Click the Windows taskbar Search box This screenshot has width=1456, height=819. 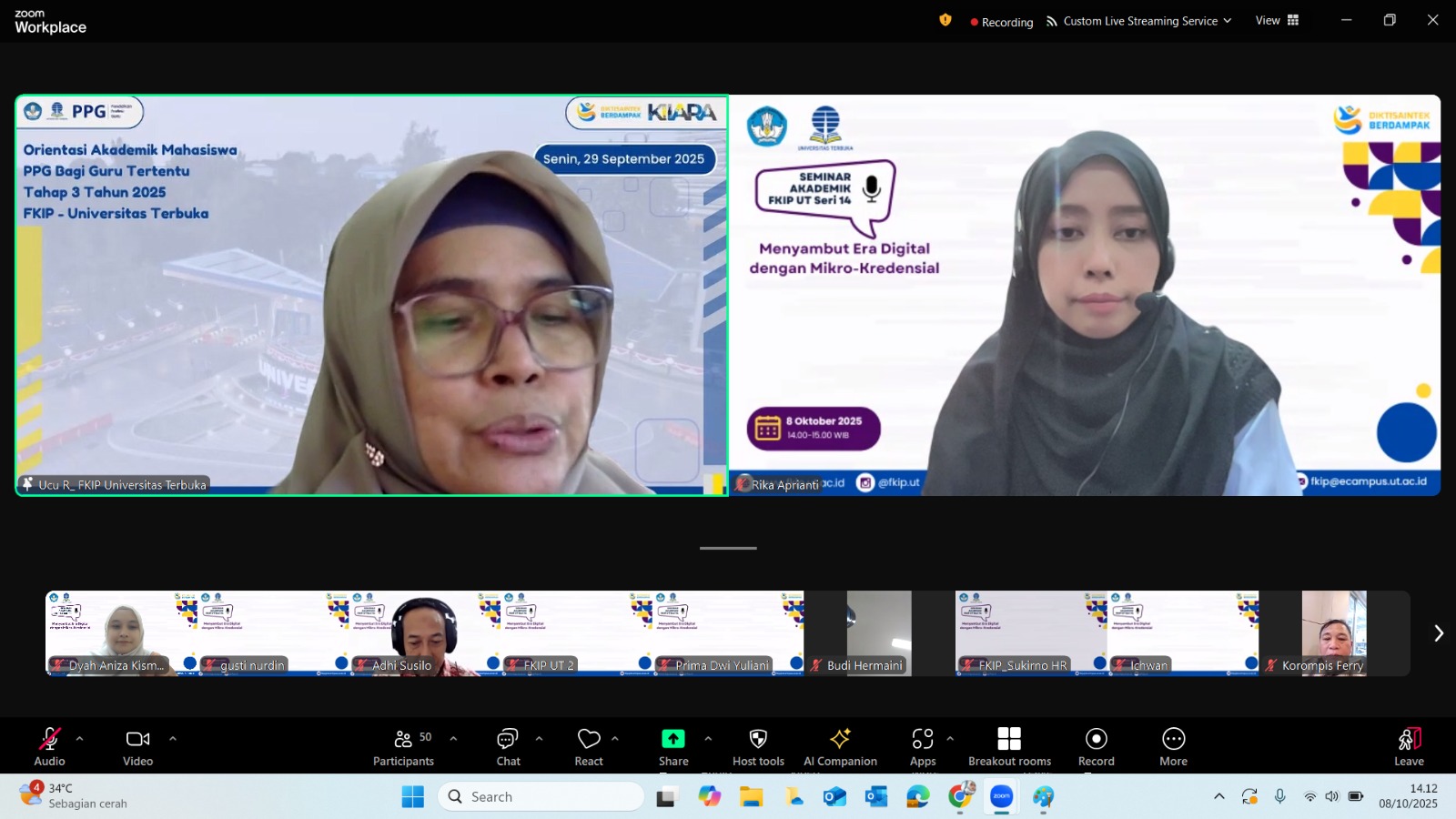click(x=541, y=796)
